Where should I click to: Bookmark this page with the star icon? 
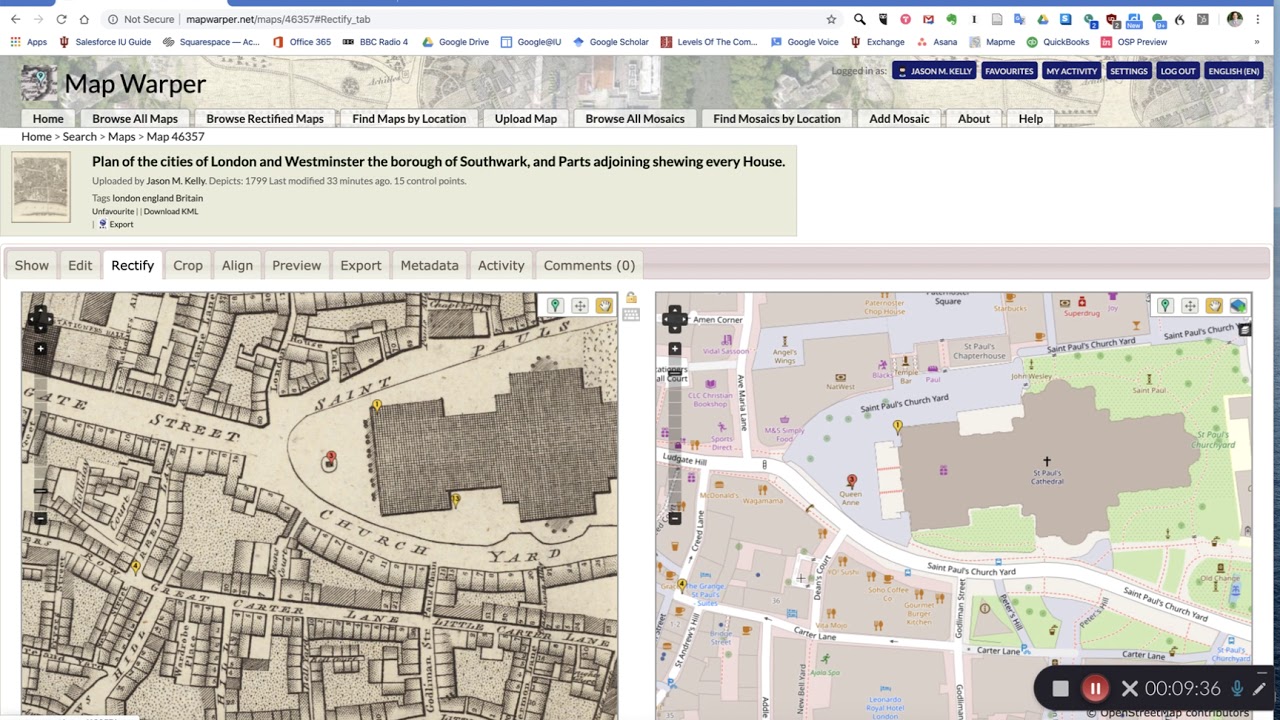click(x=831, y=19)
